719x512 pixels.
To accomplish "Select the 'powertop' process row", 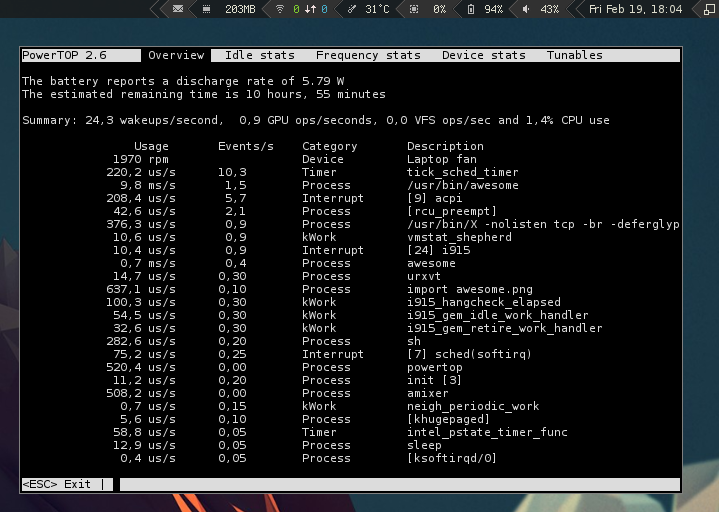I will [351, 367].
